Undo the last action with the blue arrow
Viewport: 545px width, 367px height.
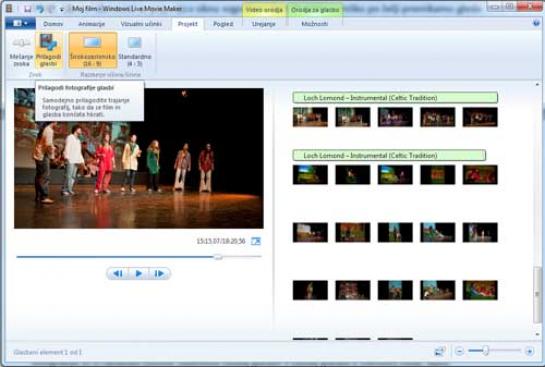coord(40,9)
